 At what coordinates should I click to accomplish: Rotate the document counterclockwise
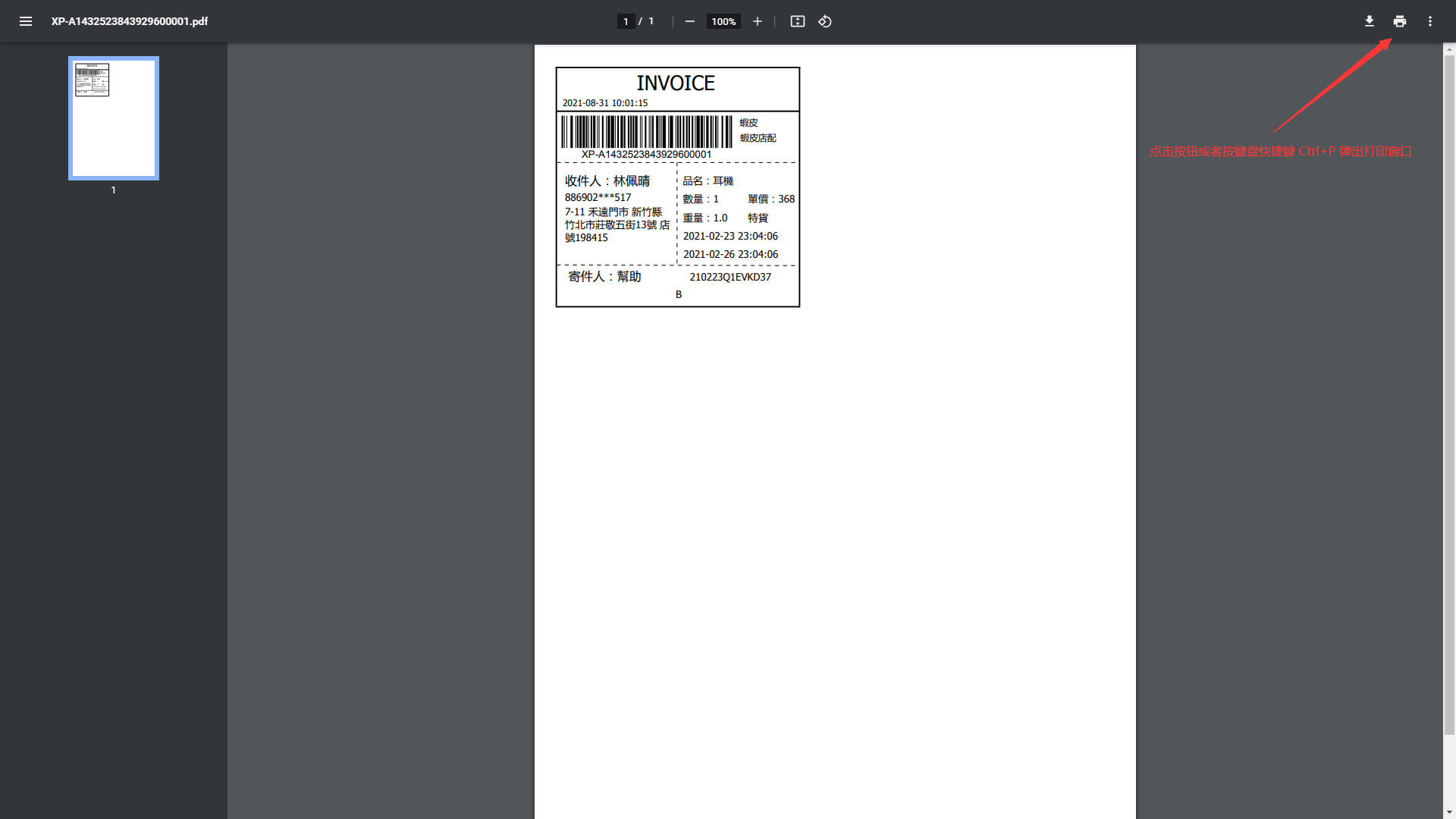click(x=825, y=21)
